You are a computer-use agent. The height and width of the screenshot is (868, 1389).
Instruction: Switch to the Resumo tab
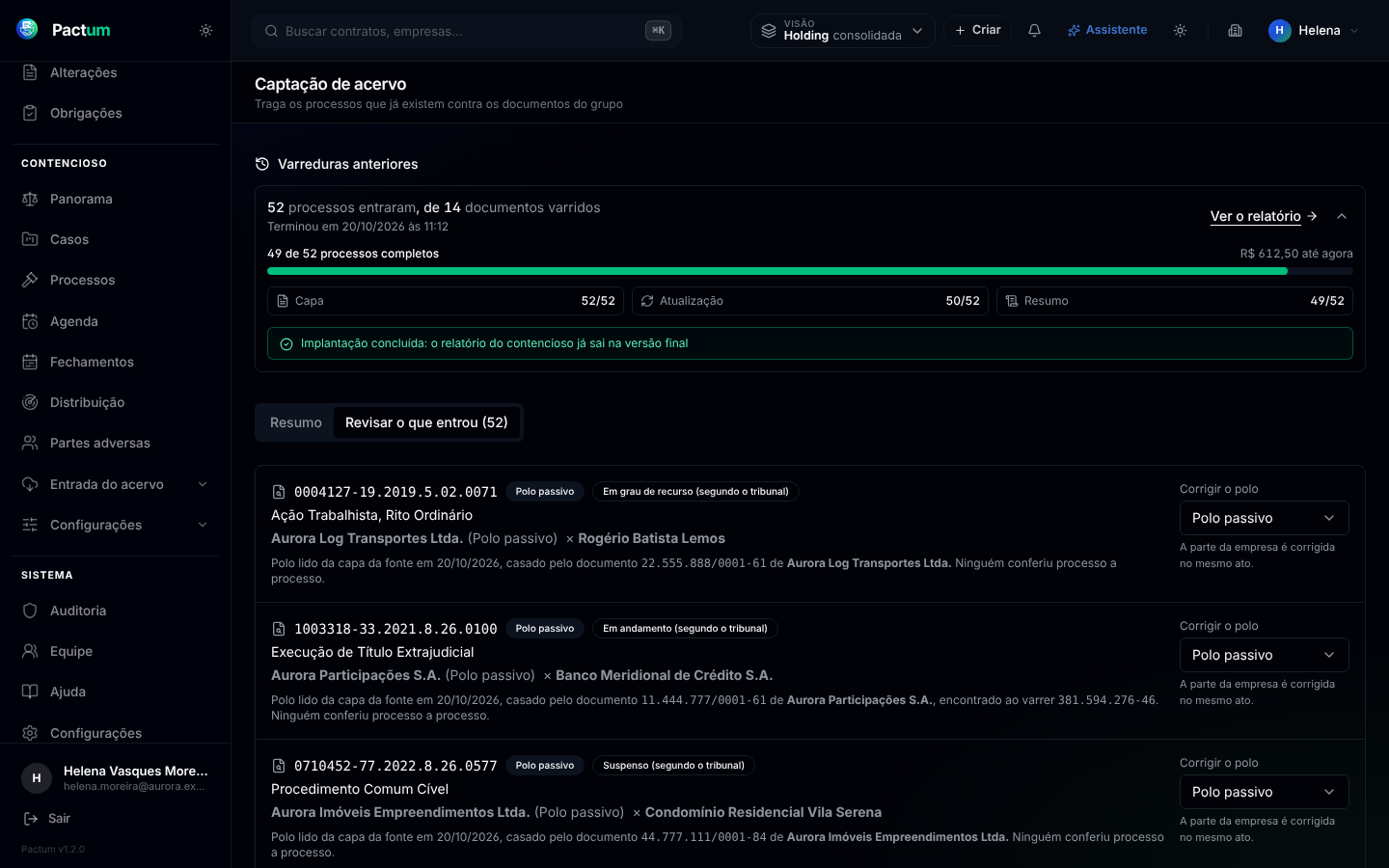click(x=296, y=422)
